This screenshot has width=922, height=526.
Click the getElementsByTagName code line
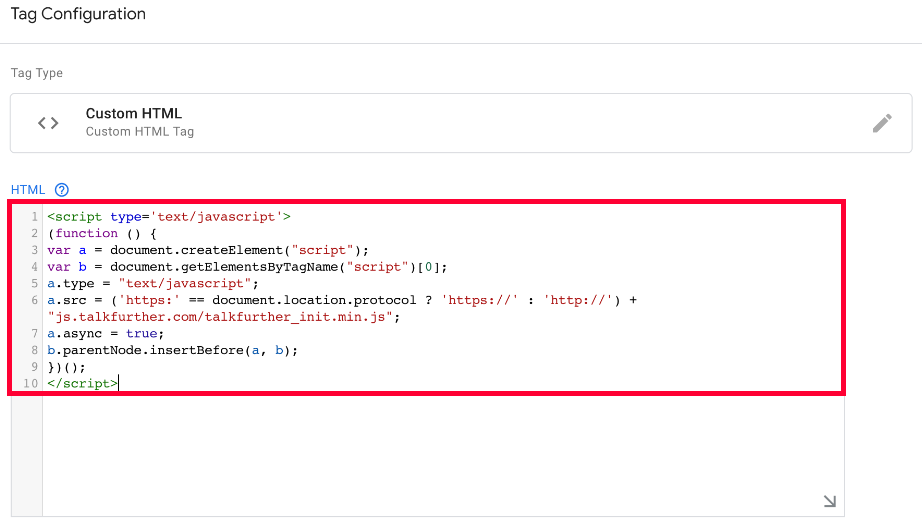coord(247,267)
